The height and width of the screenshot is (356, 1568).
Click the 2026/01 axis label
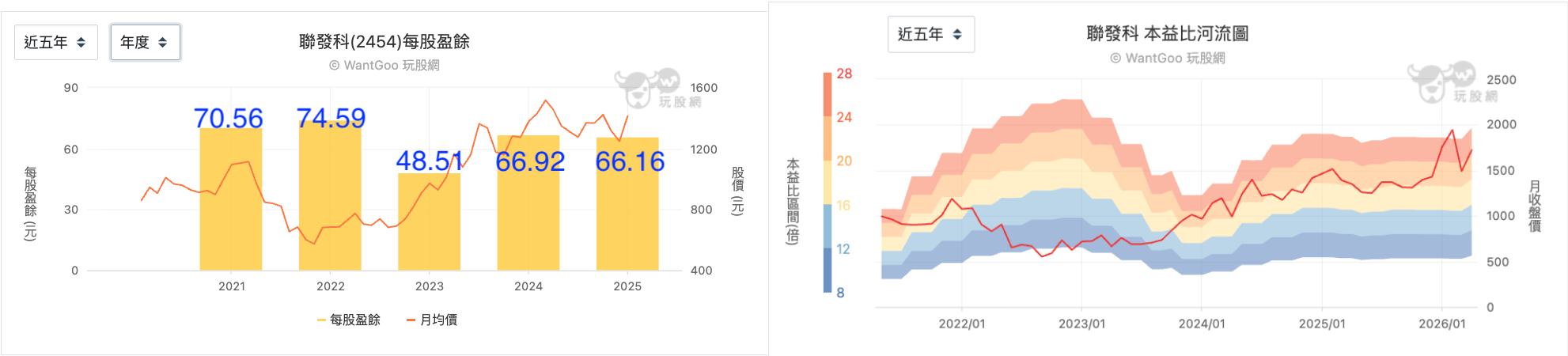[x=1442, y=324]
